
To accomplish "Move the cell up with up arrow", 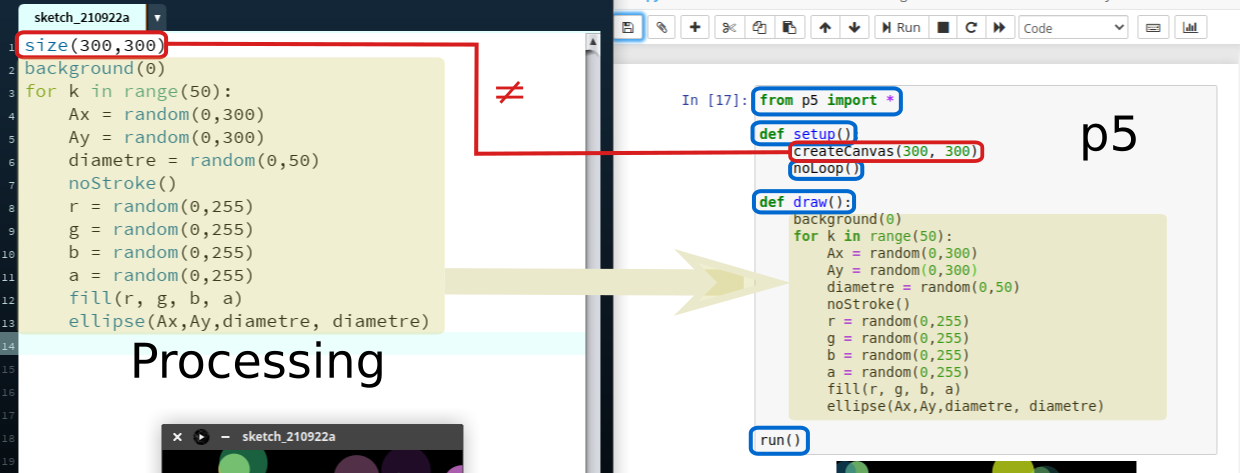I will click(824, 28).
